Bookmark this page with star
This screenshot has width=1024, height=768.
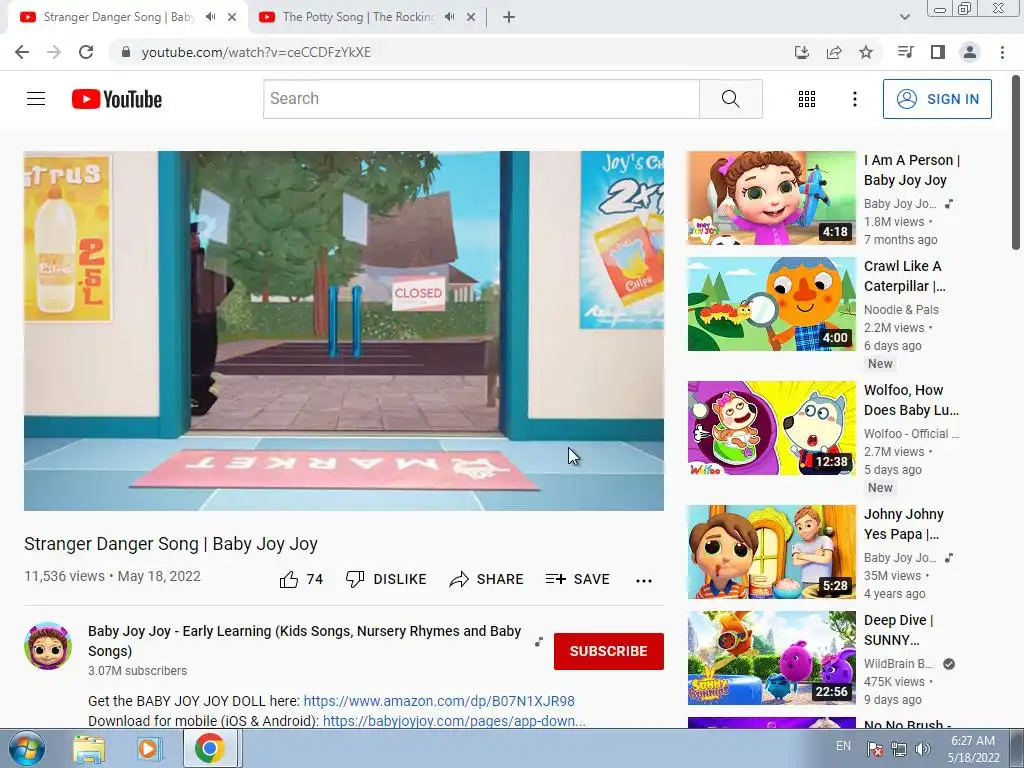[866, 52]
